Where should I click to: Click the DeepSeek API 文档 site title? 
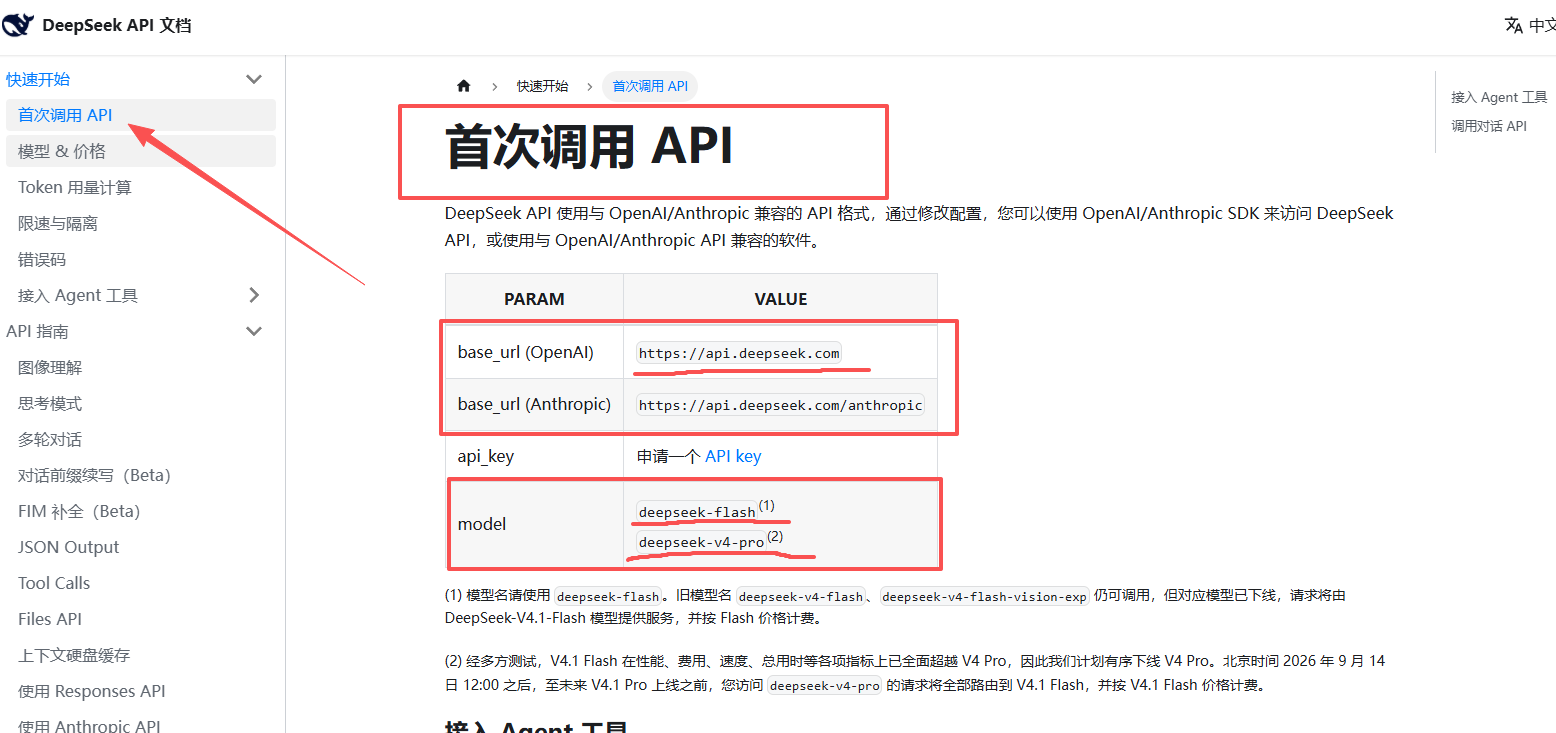tap(116, 25)
